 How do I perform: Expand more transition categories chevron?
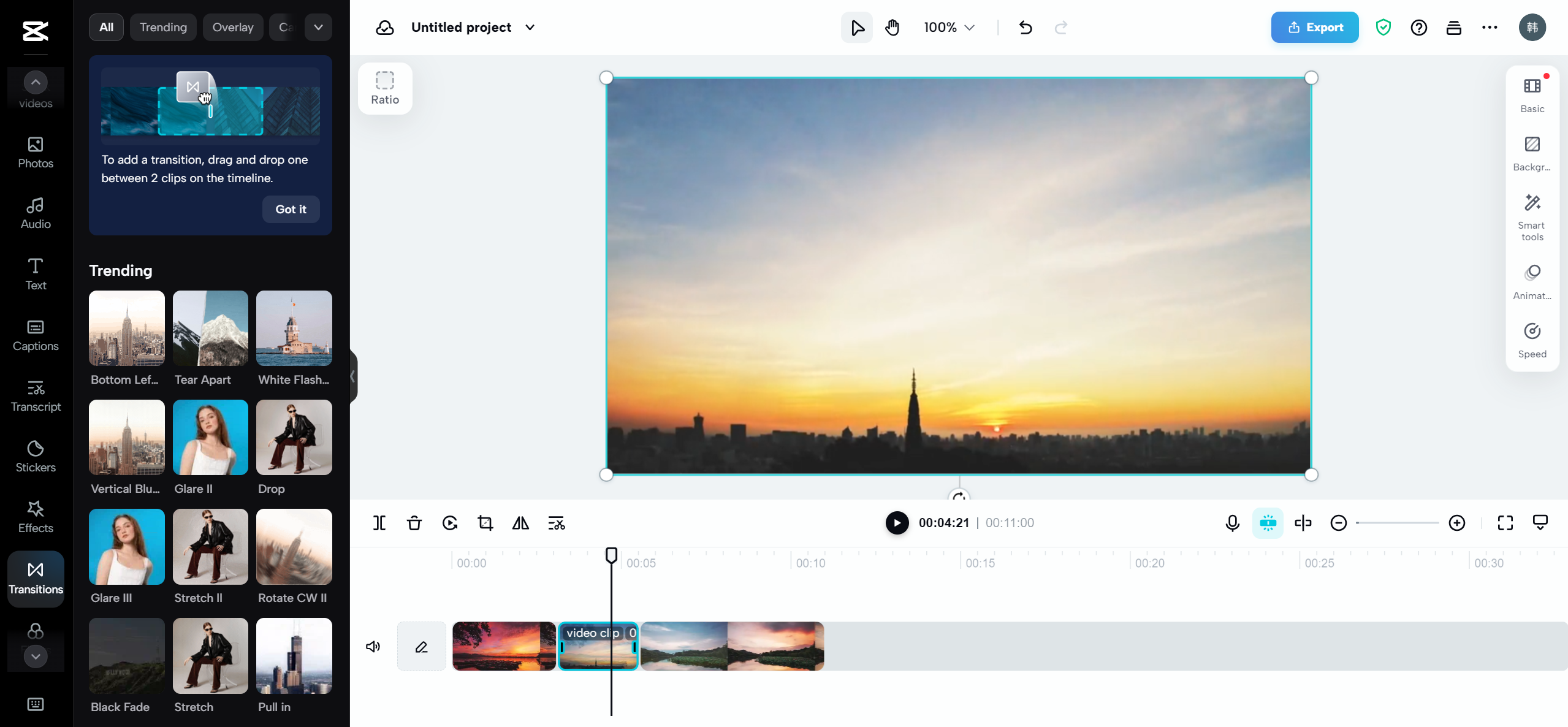318,28
